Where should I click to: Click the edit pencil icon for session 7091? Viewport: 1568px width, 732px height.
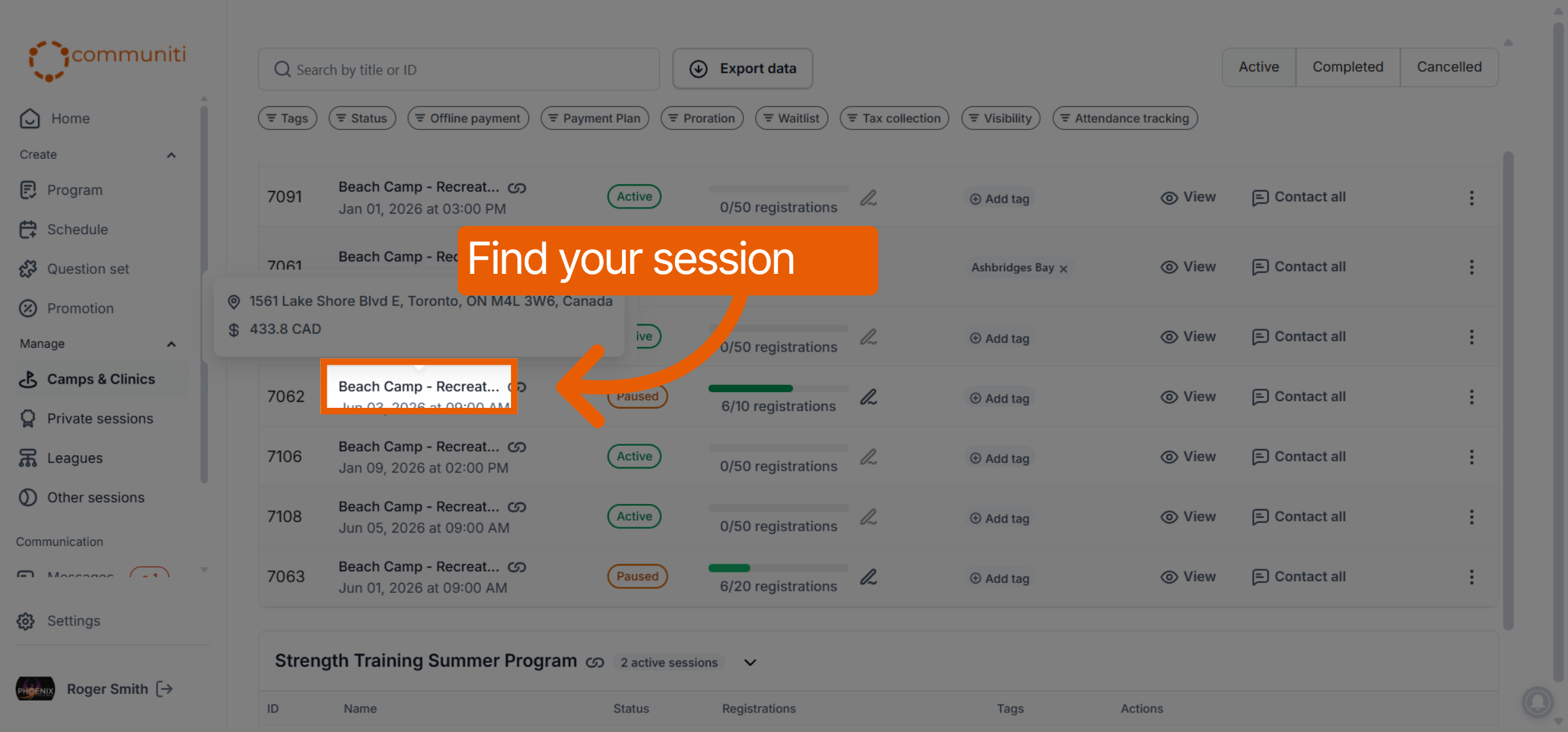[868, 197]
